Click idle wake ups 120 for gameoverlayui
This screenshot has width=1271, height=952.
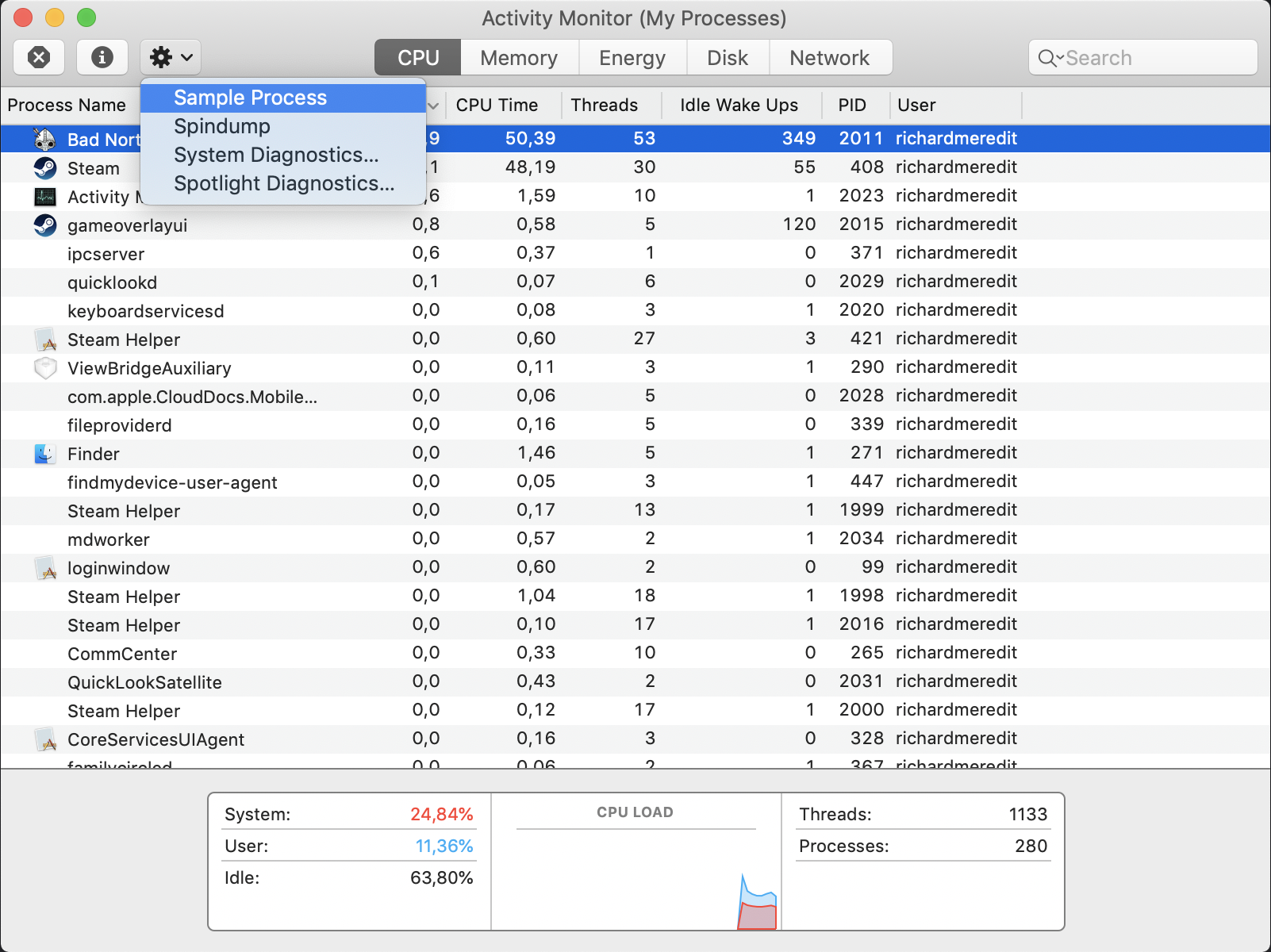coord(799,225)
